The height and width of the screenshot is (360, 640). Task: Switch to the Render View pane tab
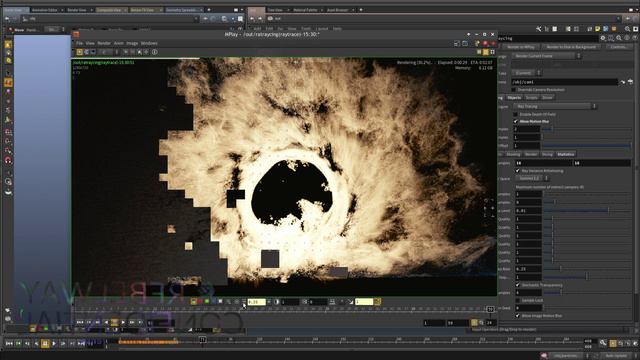[77, 10]
